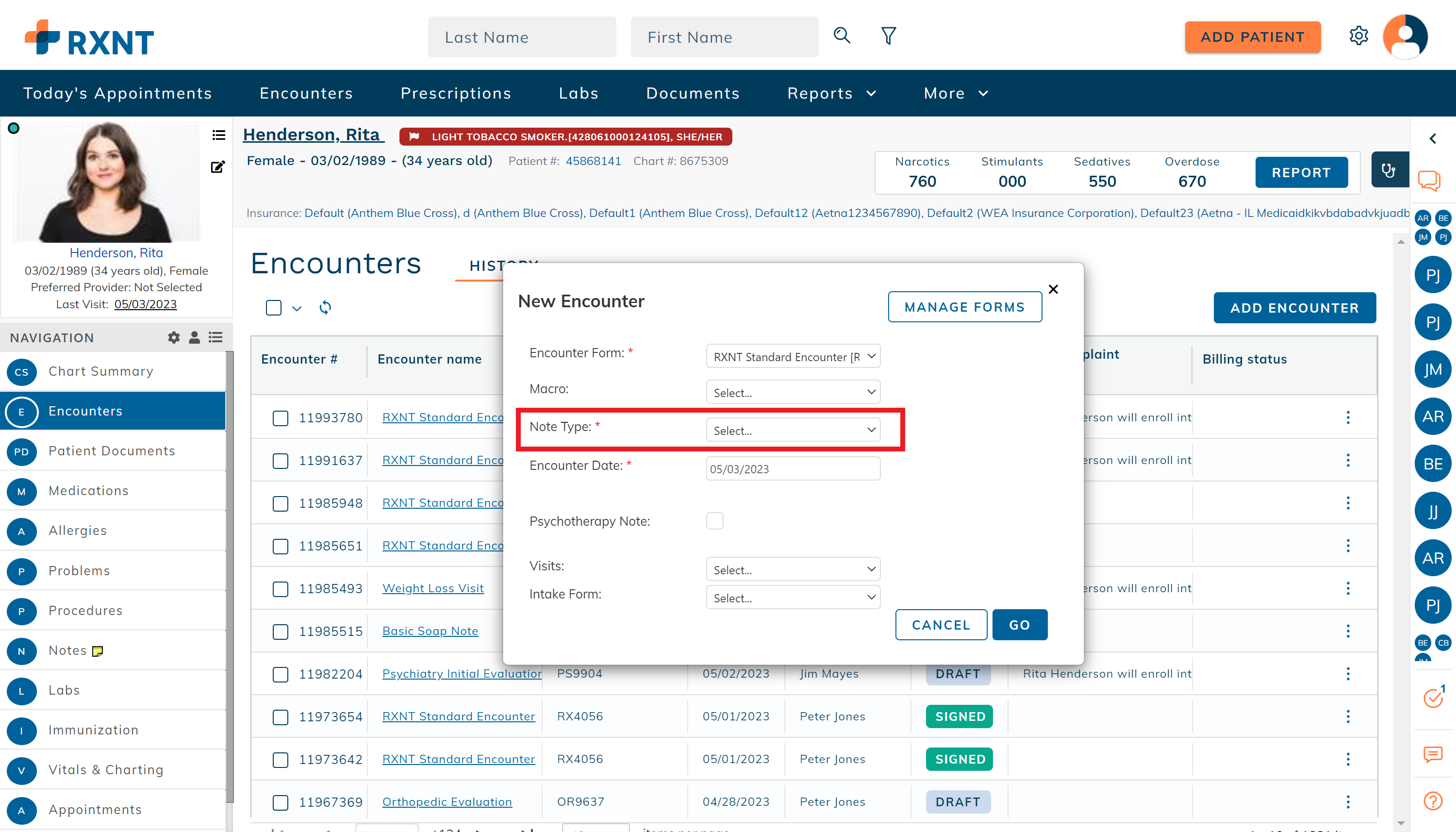Click the Last Name search field
The width and height of the screenshot is (1456, 832).
click(522, 36)
